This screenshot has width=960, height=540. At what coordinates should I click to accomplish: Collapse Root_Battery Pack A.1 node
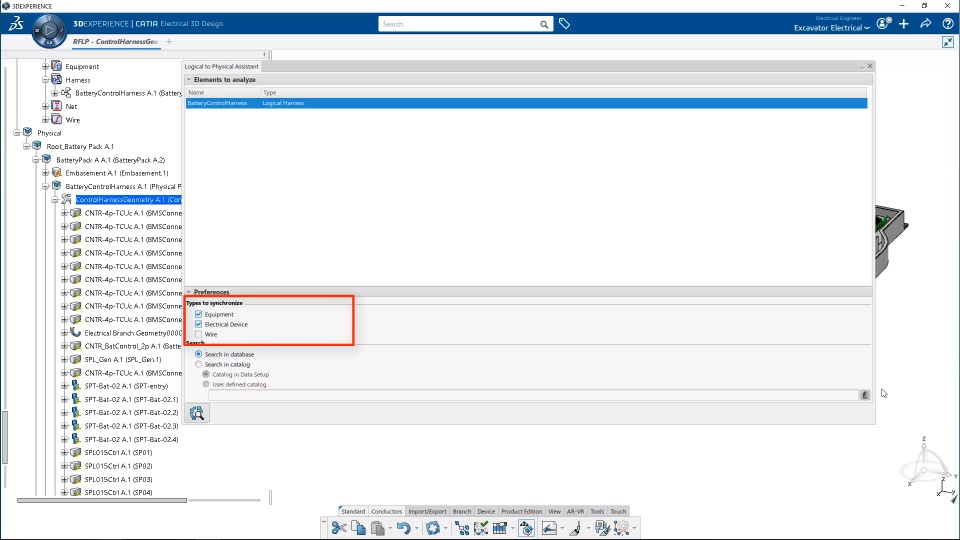click(x=26, y=146)
